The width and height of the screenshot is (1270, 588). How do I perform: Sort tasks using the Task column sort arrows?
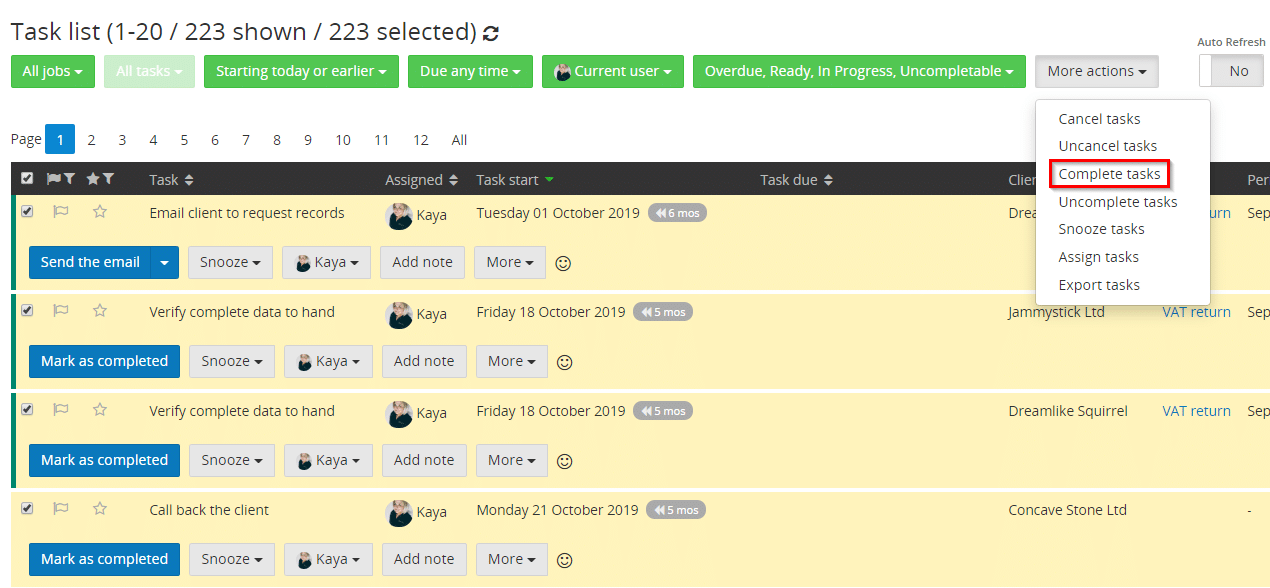pyautogui.click(x=189, y=179)
